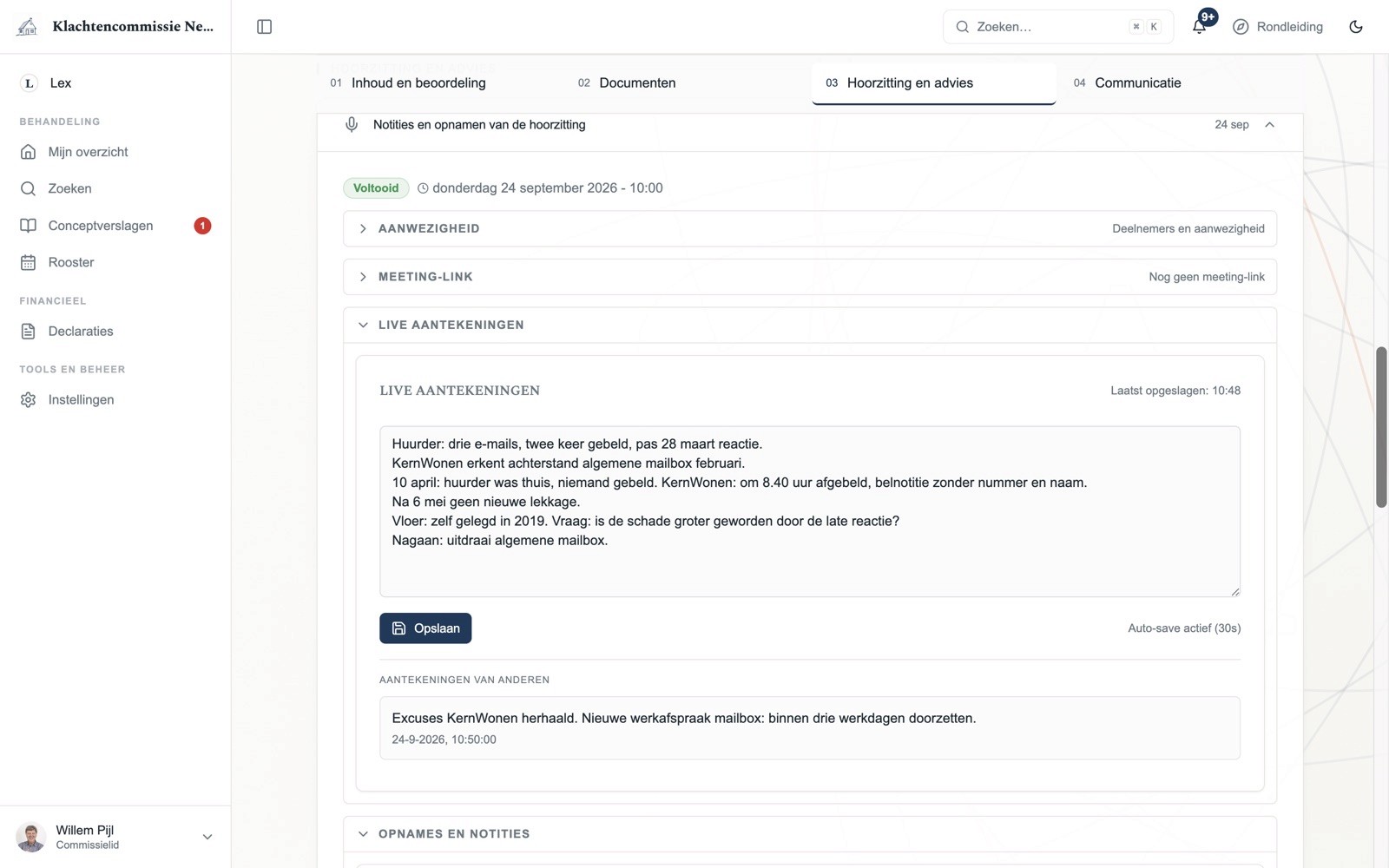The height and width of the screenshot is (868, 1389).
Task: Click 'Auto-save actief (30s)' label
Action: 1184,628
